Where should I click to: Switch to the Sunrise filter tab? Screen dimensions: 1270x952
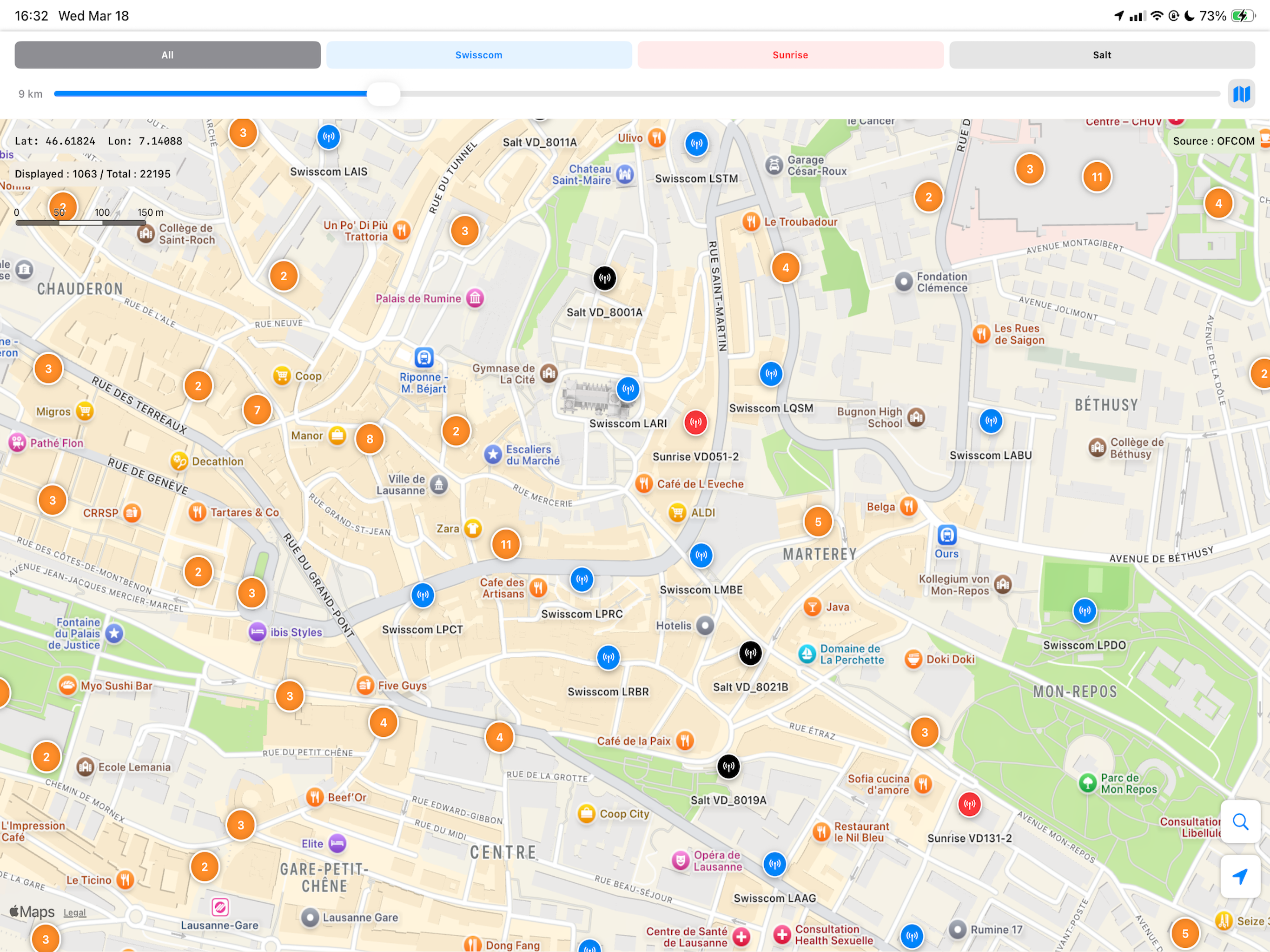790,55
